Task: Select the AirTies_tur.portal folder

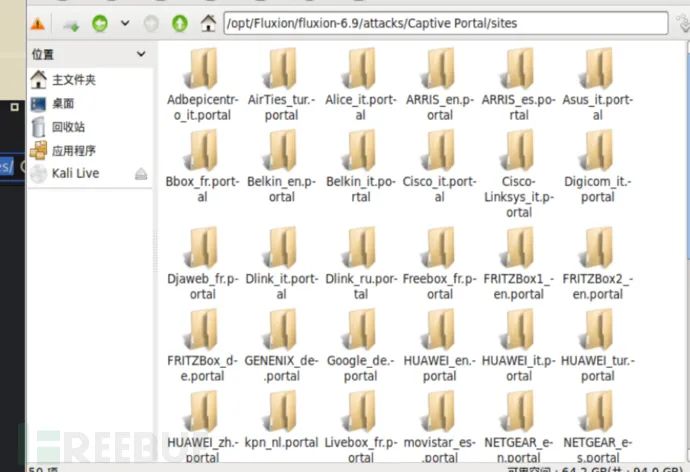Action: point(282,85)
